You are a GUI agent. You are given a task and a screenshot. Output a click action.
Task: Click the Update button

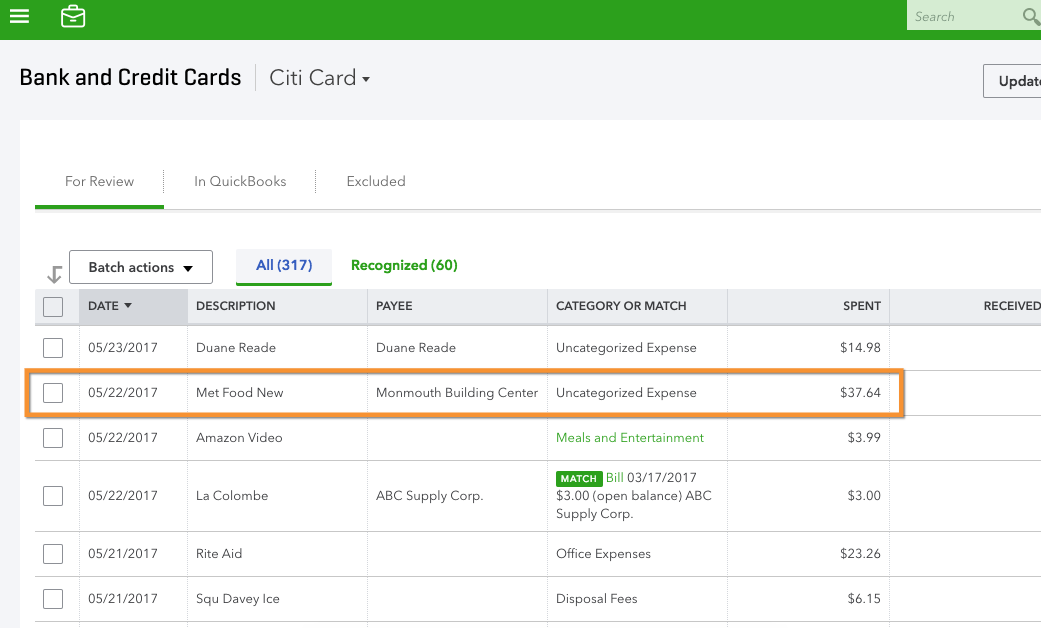(1019, 80)
